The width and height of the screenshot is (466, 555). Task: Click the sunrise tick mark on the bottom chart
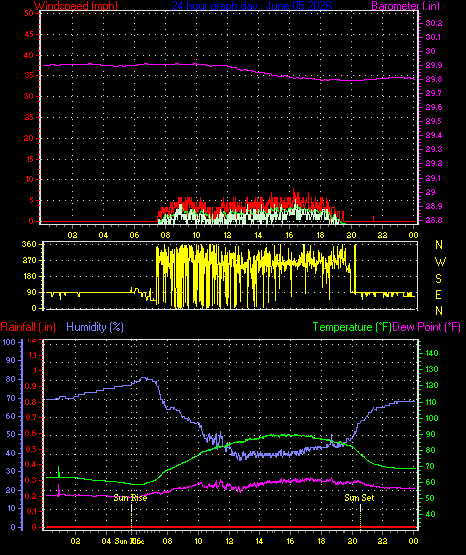pos(131,516)
